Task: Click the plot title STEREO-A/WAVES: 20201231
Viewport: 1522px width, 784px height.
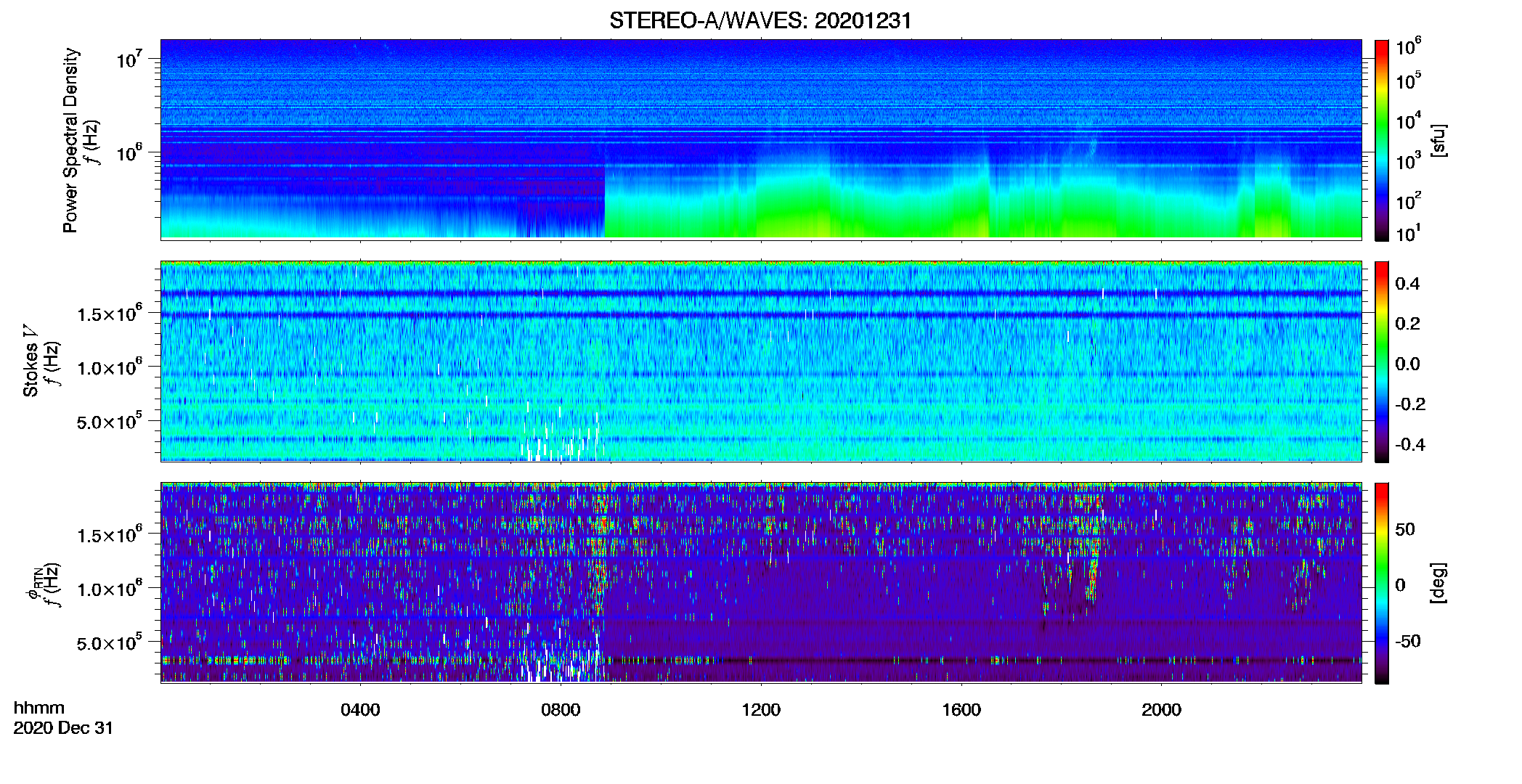Action: [x=760, y=21]
